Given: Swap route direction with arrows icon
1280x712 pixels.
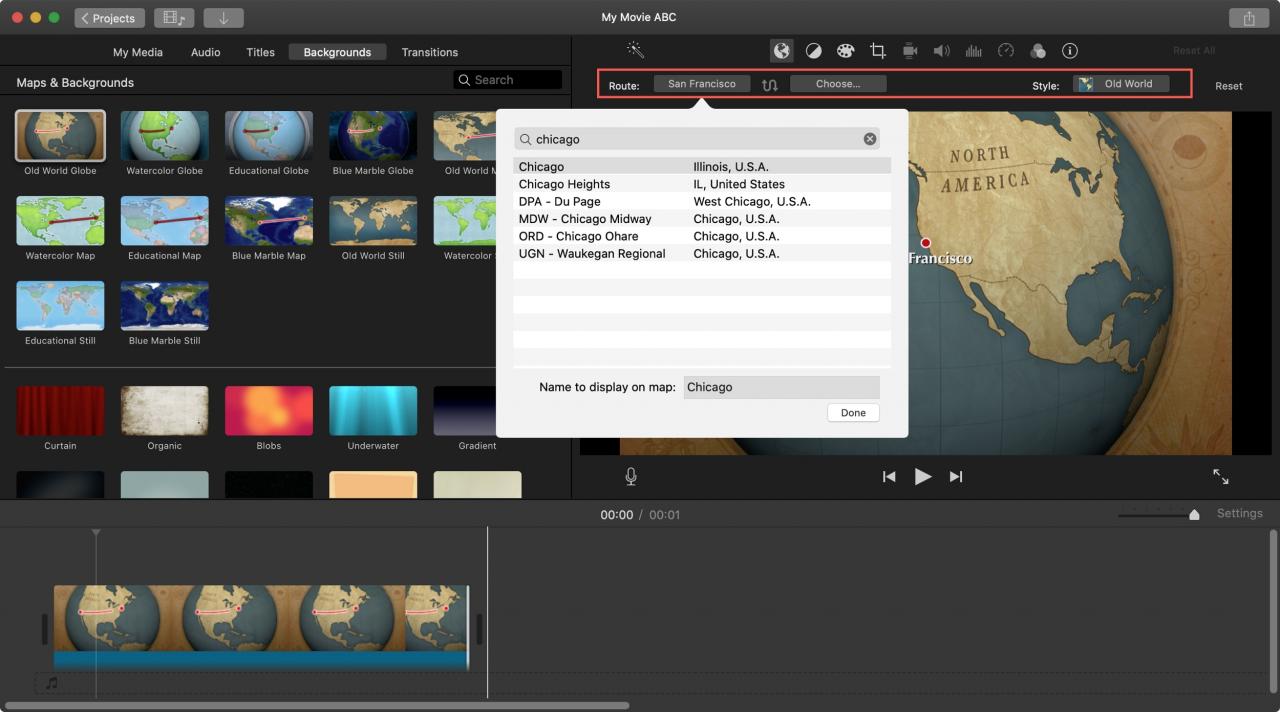Looking at the screenshot, I should click(x=770, y=85).
